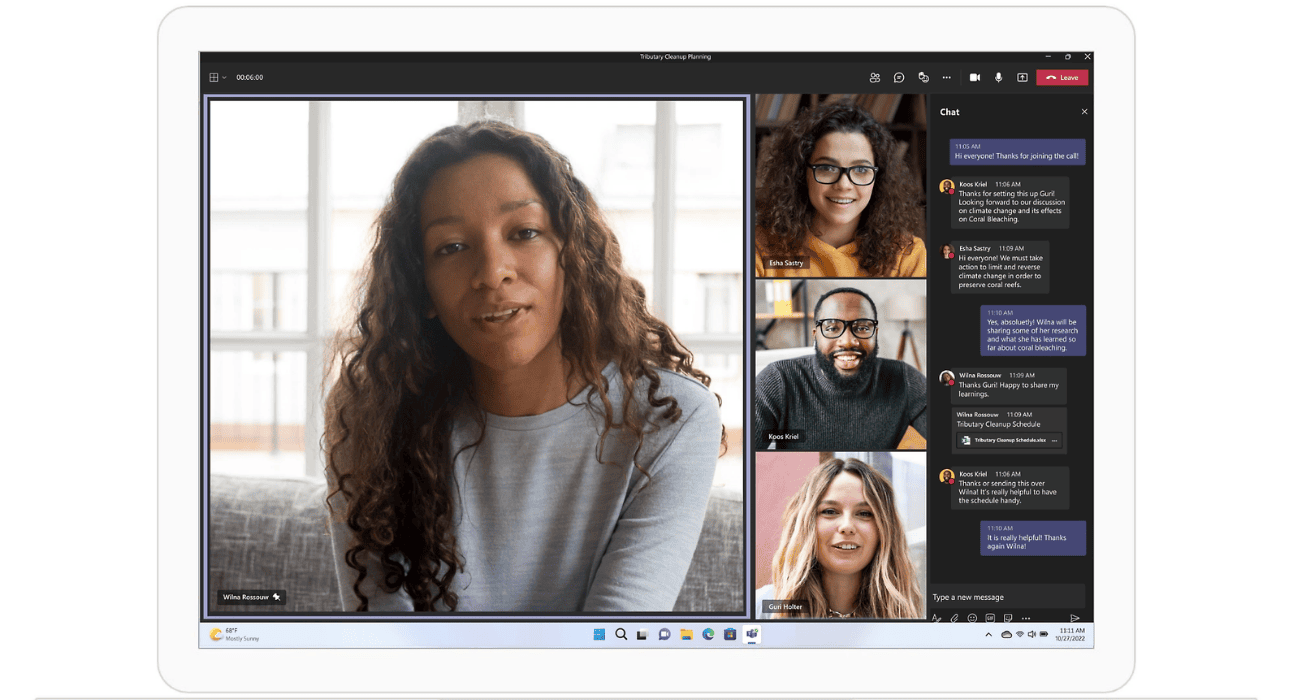Click the Guri Holter name label
This screenshot has height=700, width=1300.
tap(785, 607)
